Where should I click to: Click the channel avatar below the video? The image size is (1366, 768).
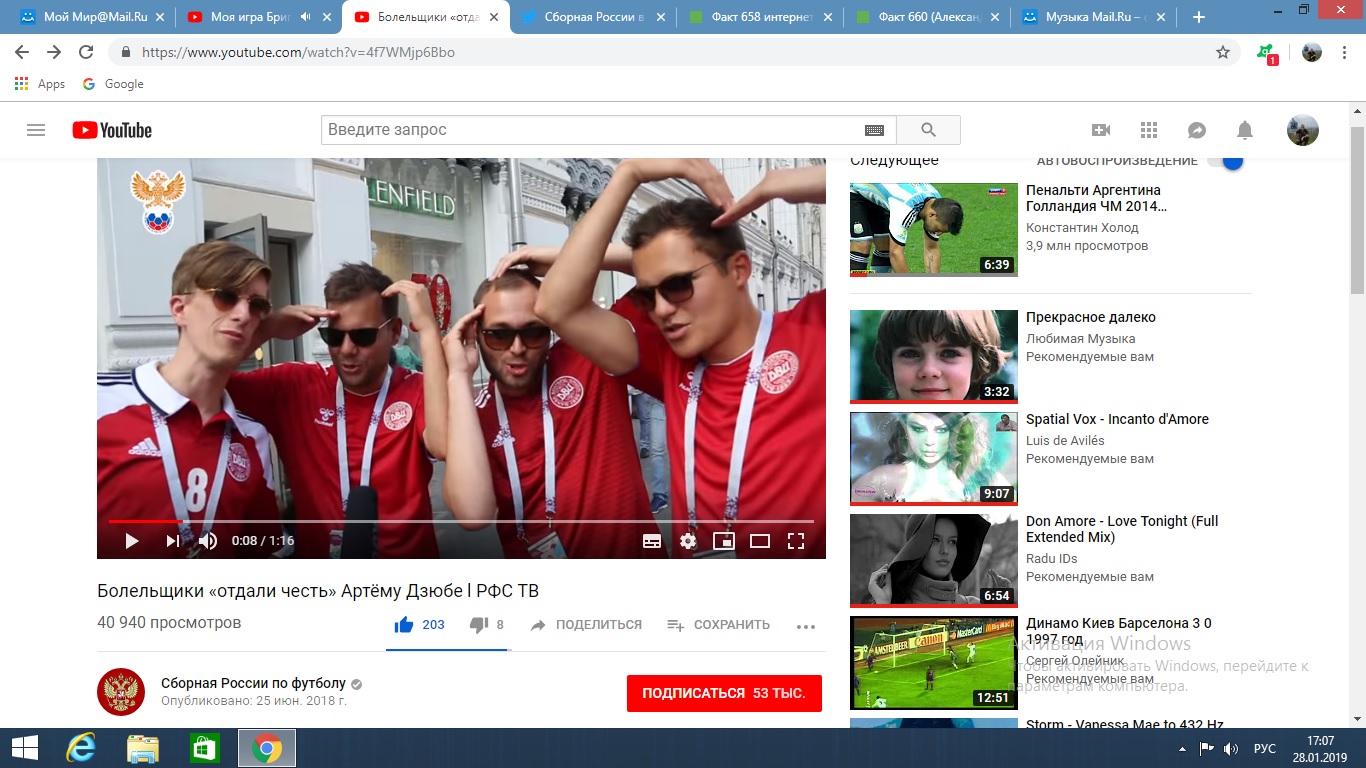click(121, 692)
